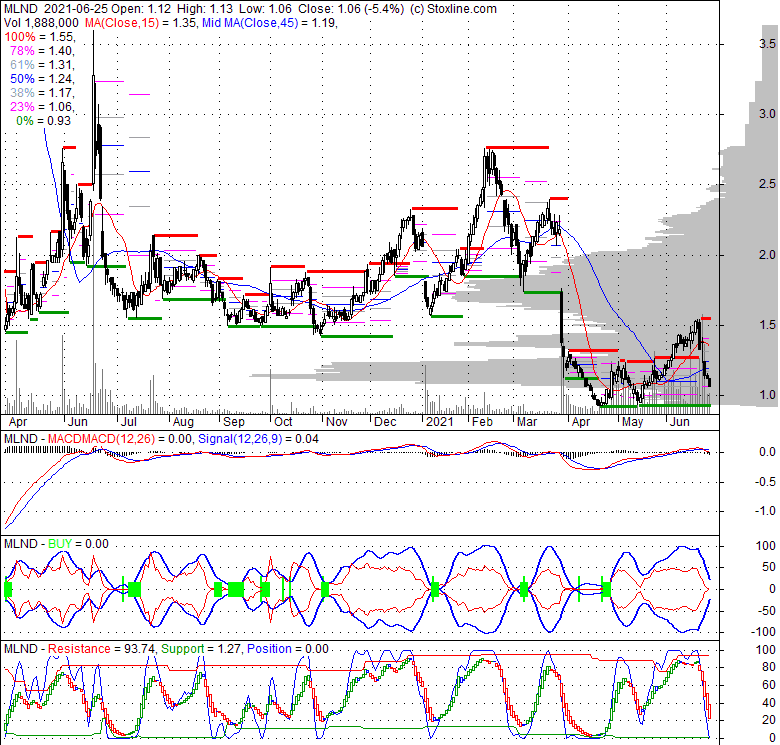Select the 50% = 1.24 Fibonacci level

coord(42,79)
